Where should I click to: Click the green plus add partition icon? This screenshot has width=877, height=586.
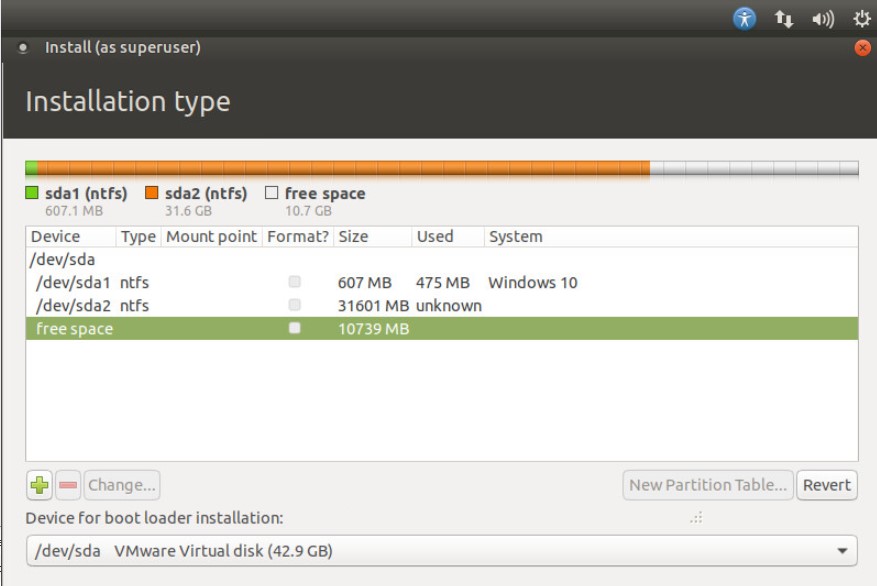tap(39, 485)
